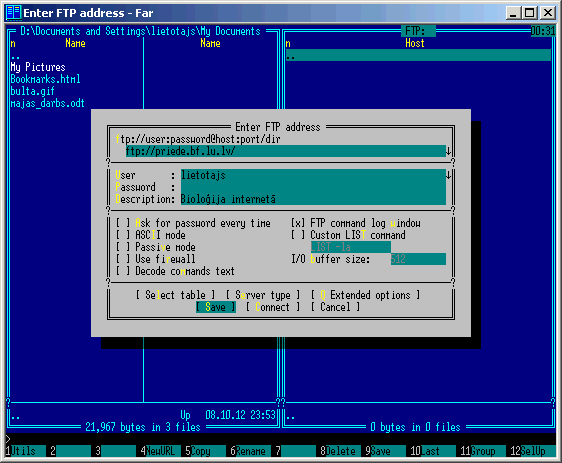Select 4 NewURL in the function key bar
The width and height of the screenshot is (562, 463).
coord(158,451)
